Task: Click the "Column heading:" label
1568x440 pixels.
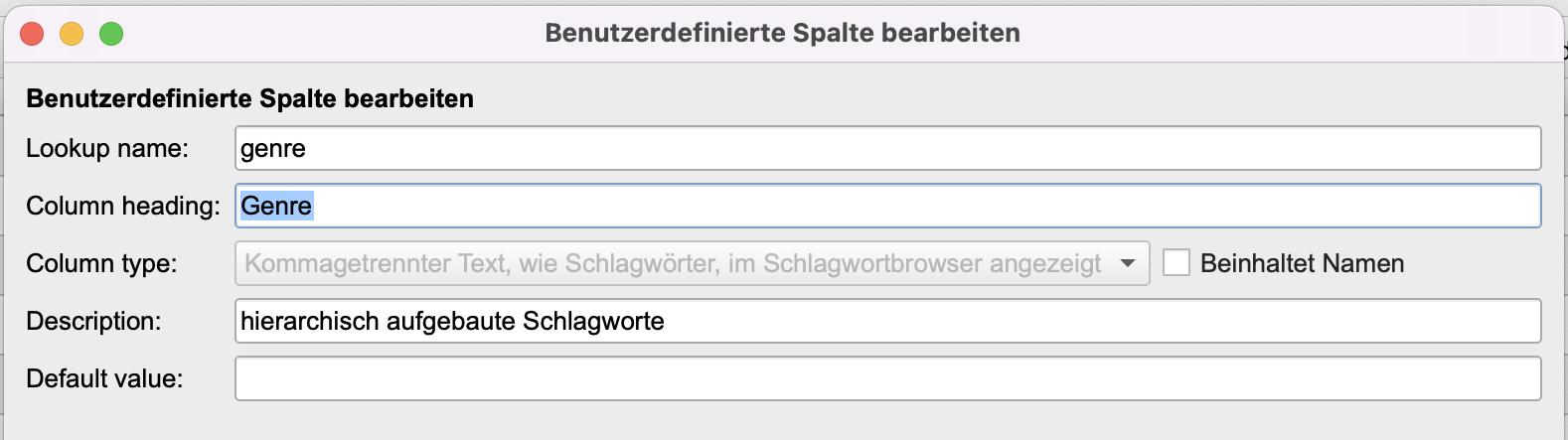Action: 123,207
